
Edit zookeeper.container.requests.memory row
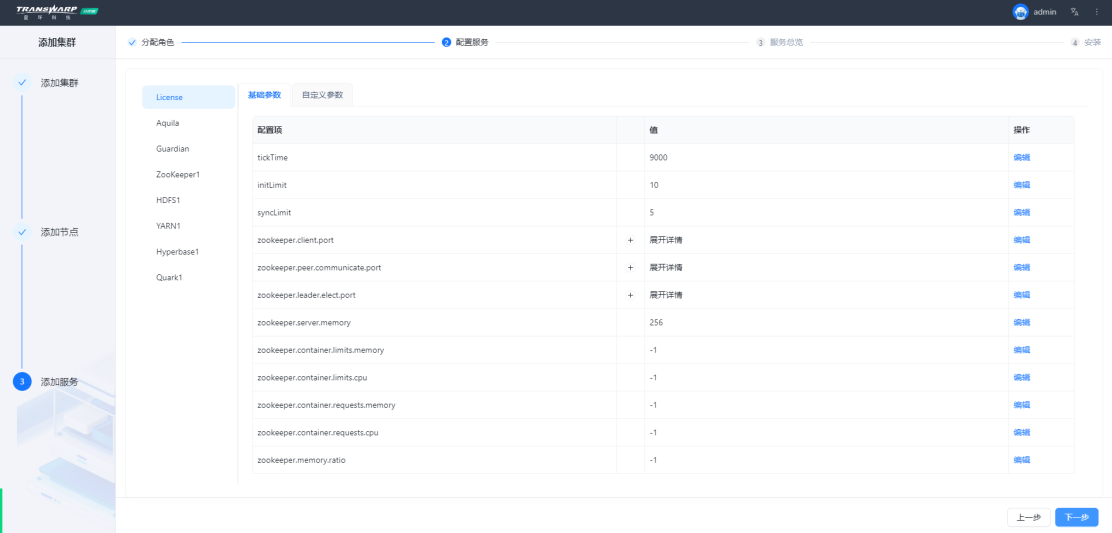pos(1021,405)
